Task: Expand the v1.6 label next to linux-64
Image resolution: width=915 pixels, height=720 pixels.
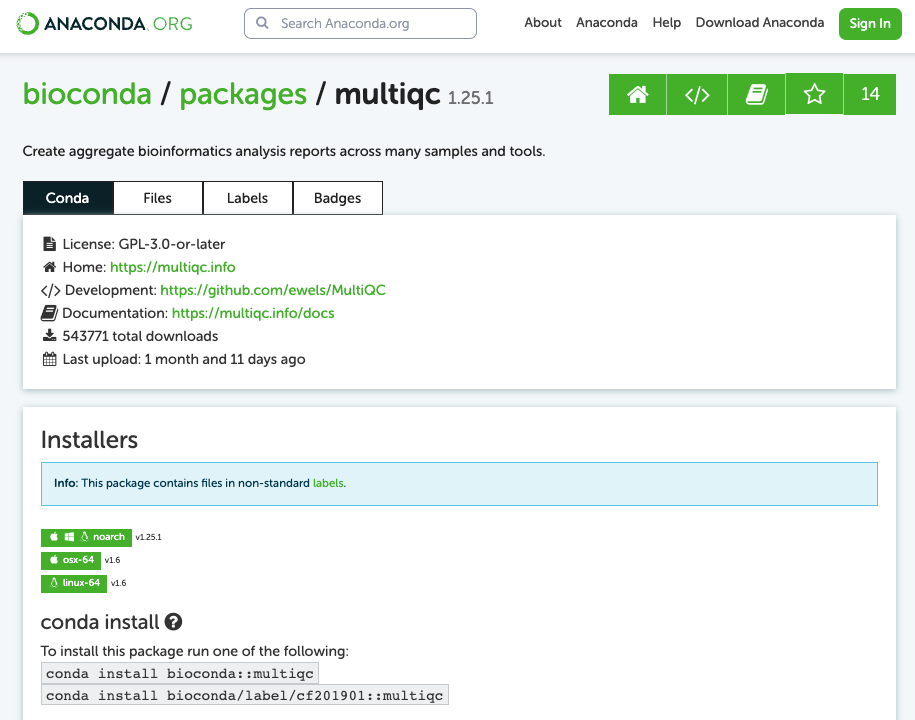Action: 118,583
